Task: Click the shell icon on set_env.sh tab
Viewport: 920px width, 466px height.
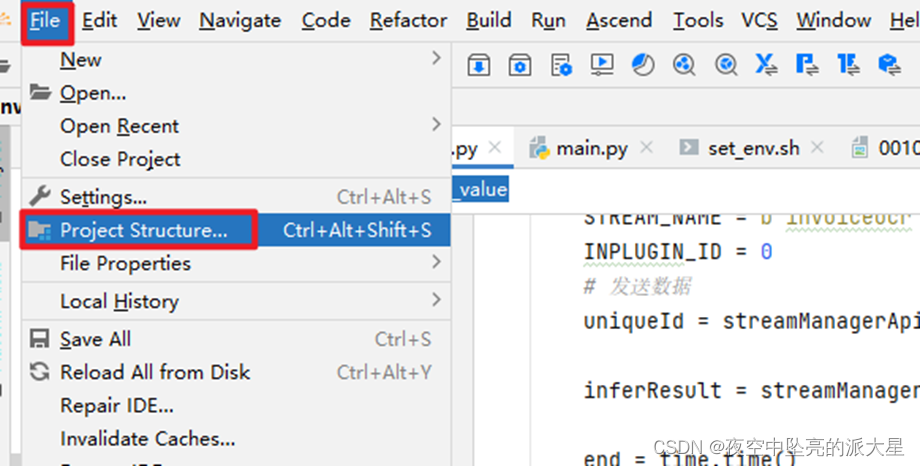Action: 689,147
